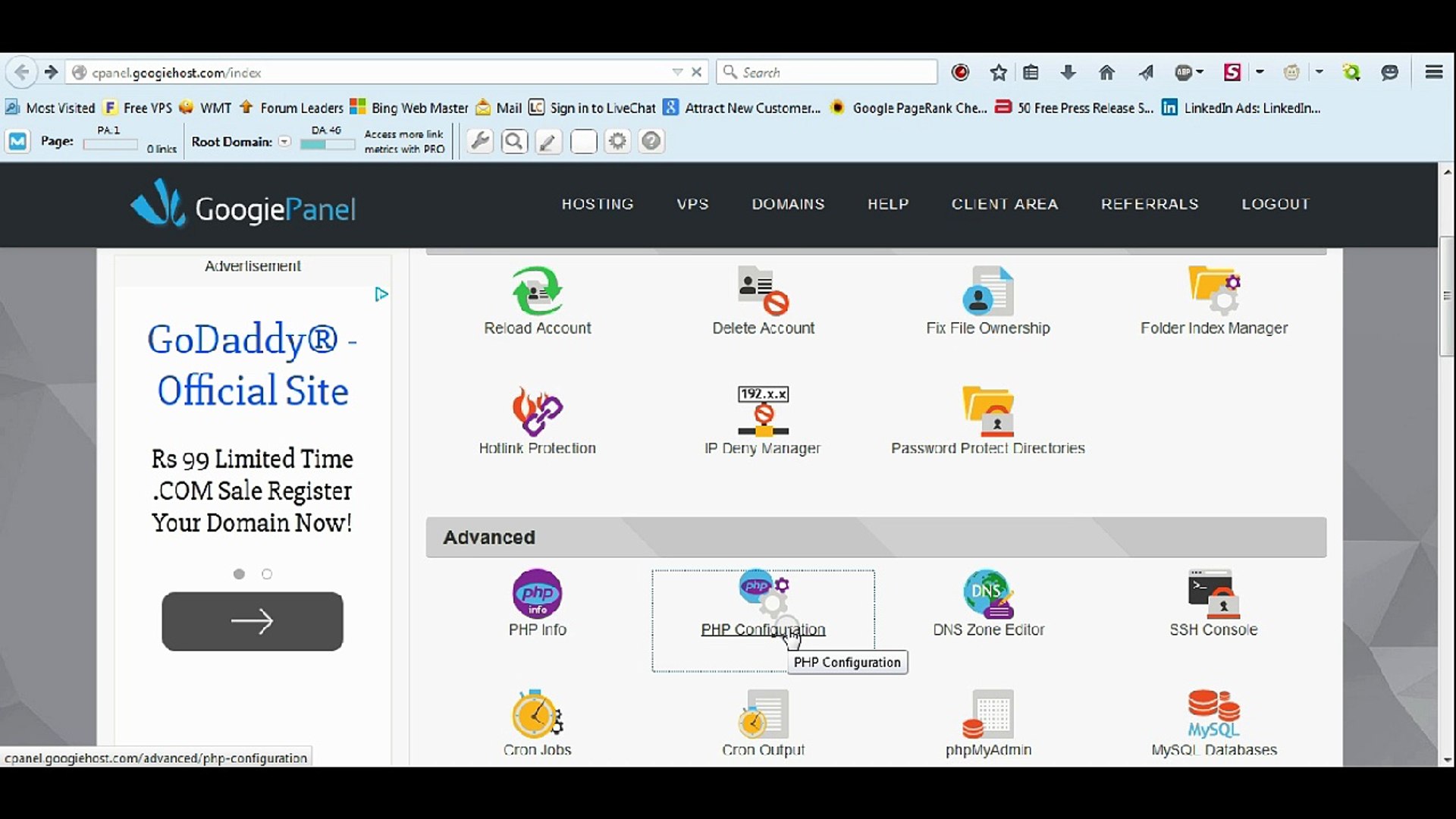Click the MozBar M logo icon
Screen dimensions: 1456x819
tap(18, 141)
